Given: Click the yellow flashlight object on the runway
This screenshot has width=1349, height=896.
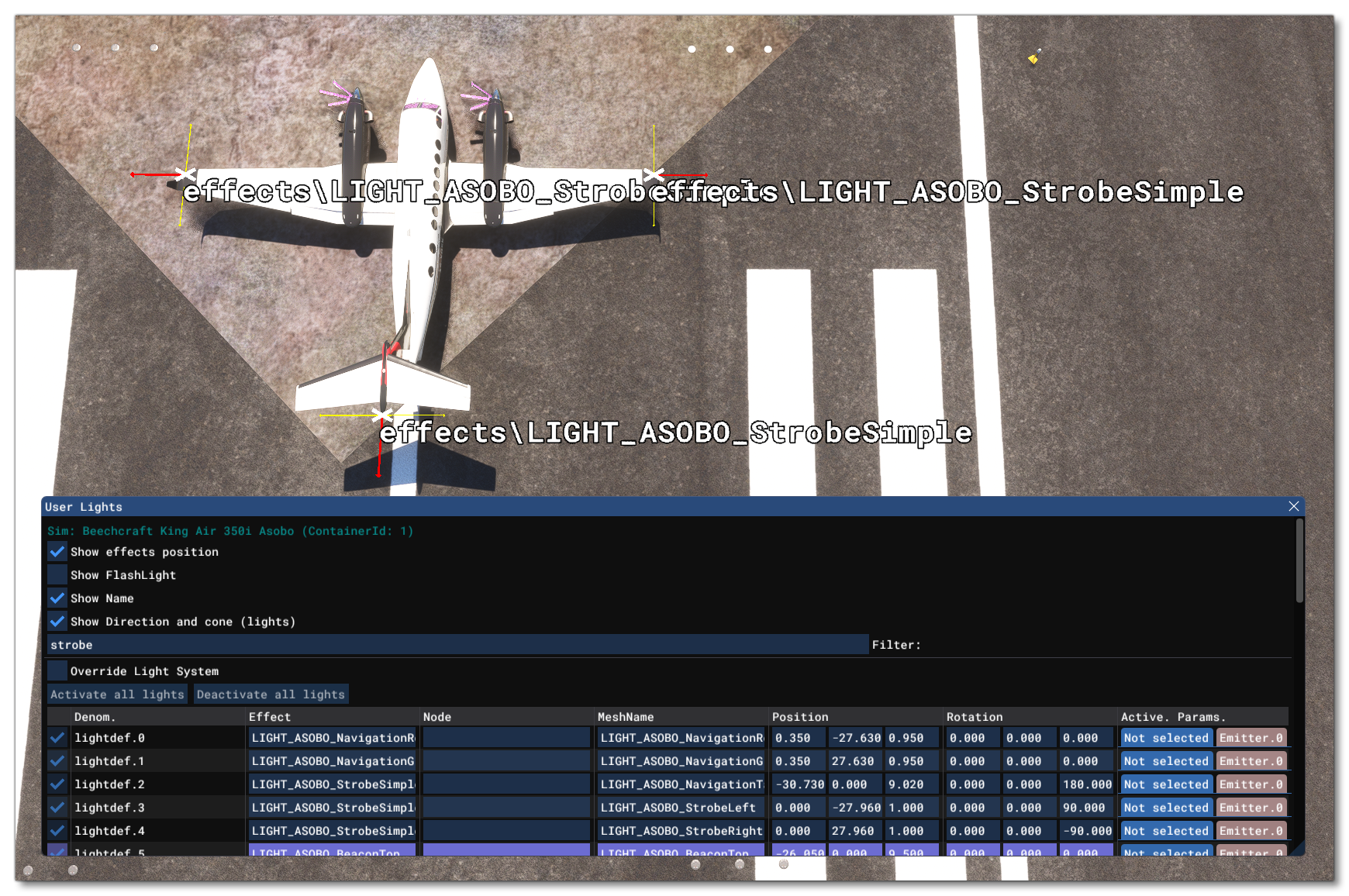Looking at the screenshot, I should (x=1033, y=57).
